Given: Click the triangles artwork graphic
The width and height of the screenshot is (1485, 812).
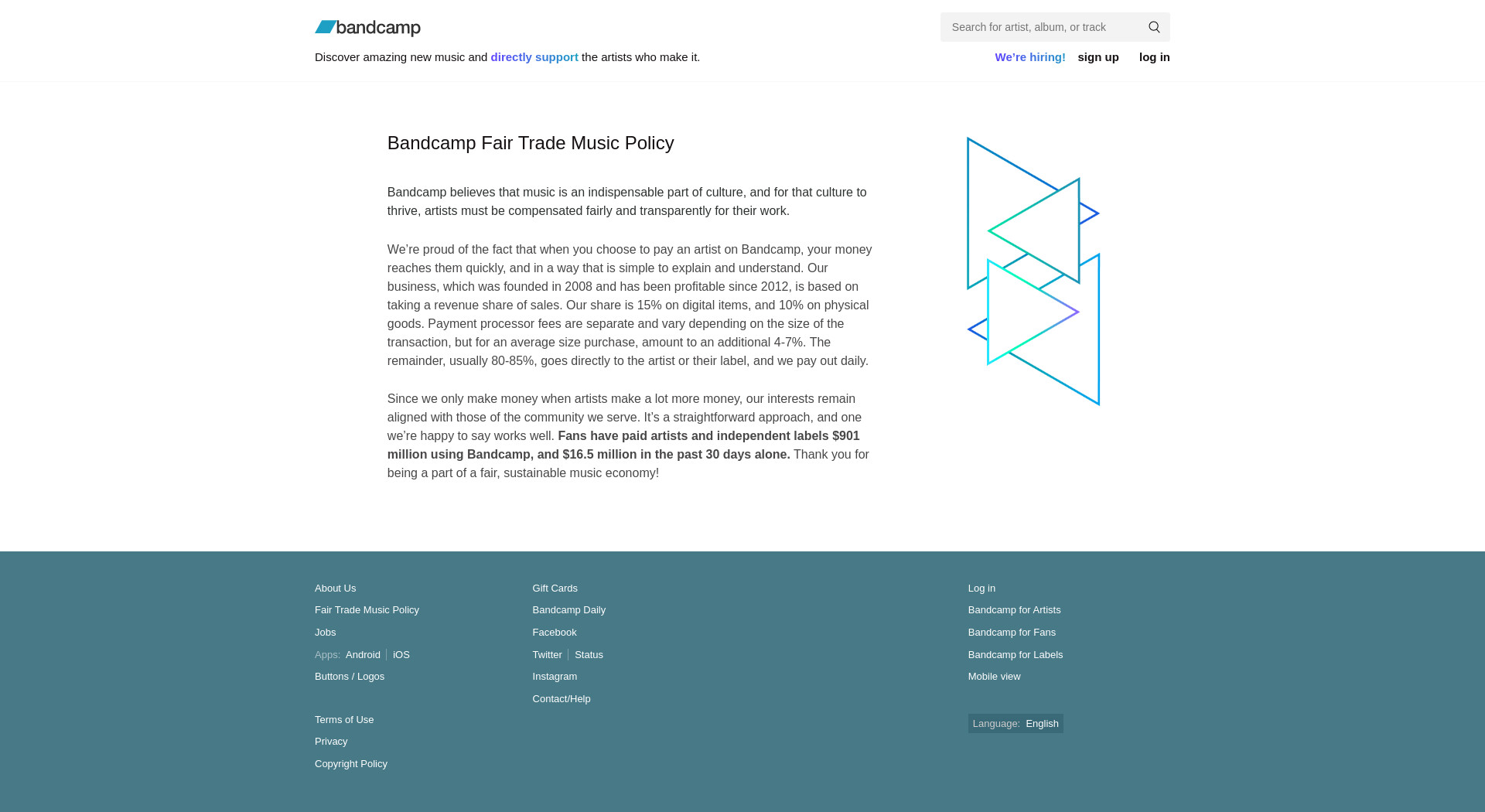Looking at the screenshot, I should tap(1033, 271).
